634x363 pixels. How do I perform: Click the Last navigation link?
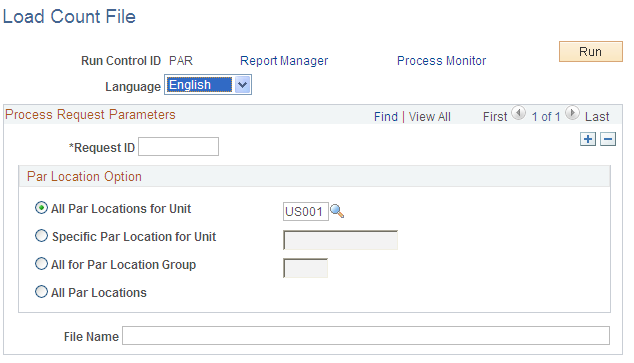tap(597, 117)
